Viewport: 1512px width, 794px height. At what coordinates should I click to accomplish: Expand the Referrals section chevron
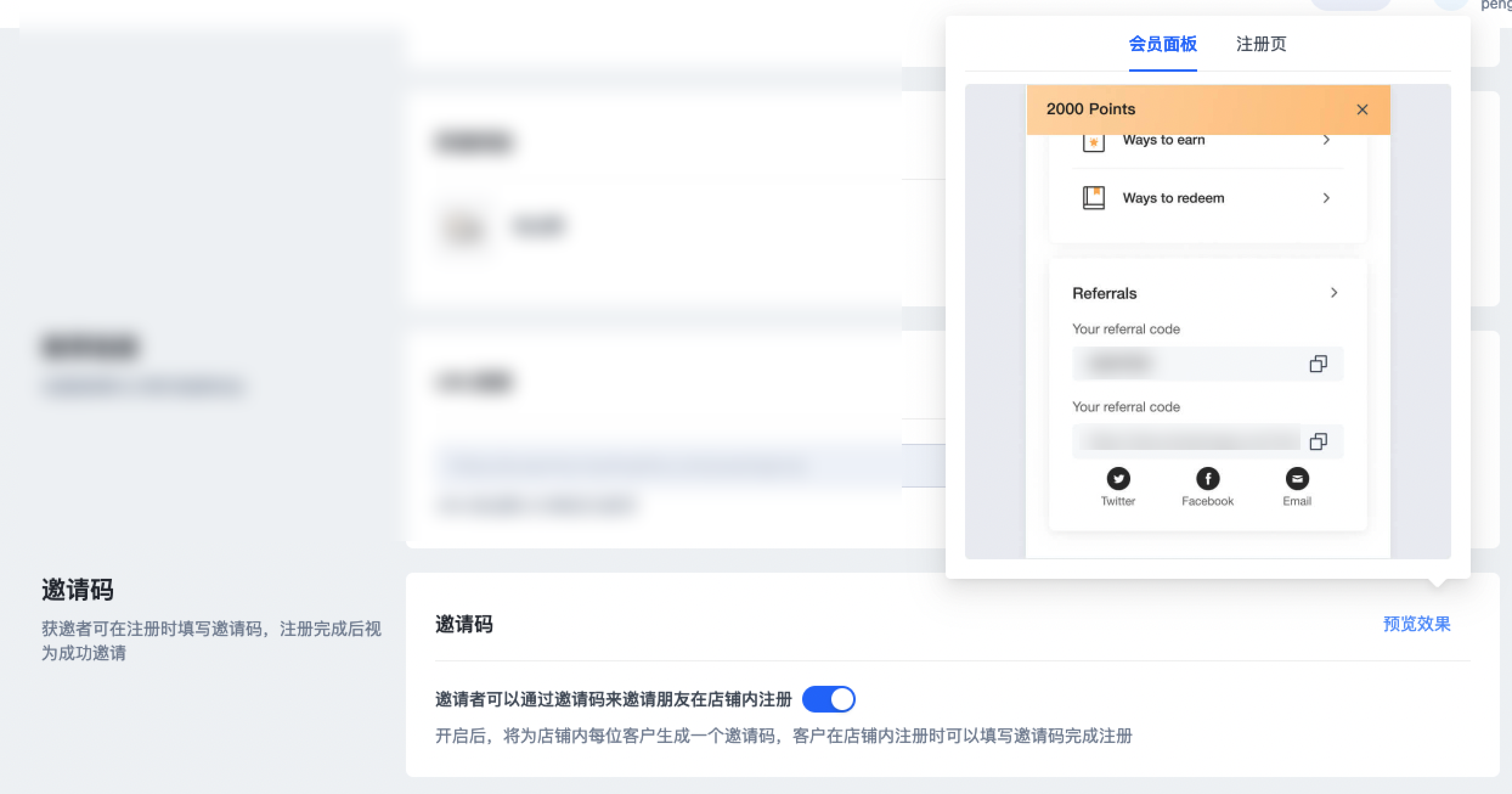[1334, 292]
